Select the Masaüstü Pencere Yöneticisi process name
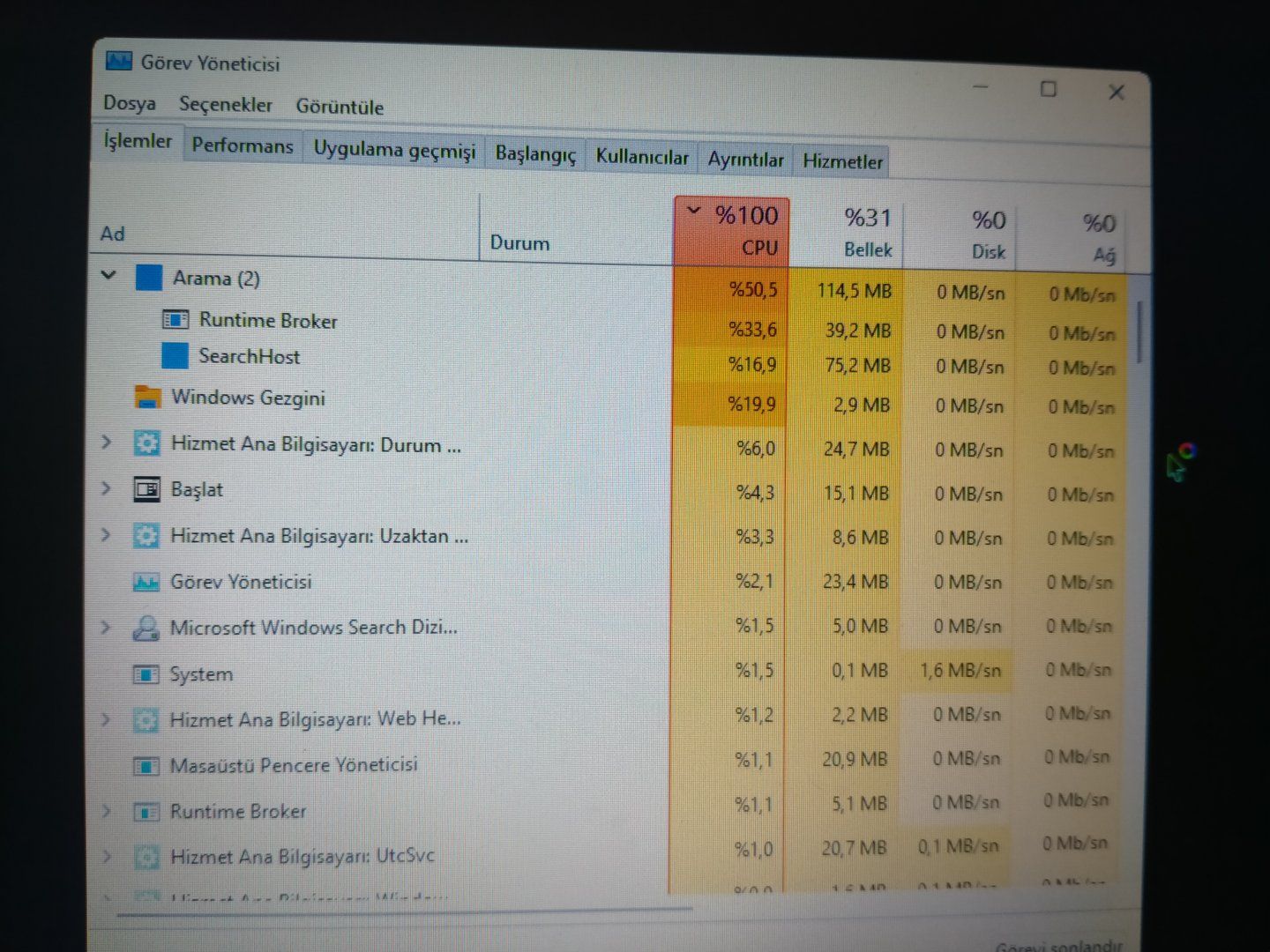The width and height of the screenshot is (1270, 952). tap(294, 765)
